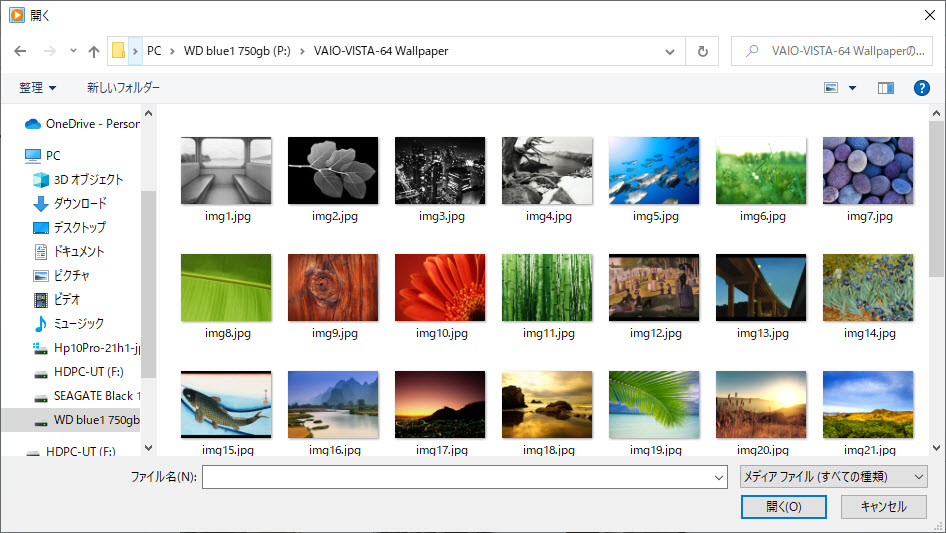Click 新しいフォルダー to create a folder
Screen dimensions: 946x533
(123, 88)
